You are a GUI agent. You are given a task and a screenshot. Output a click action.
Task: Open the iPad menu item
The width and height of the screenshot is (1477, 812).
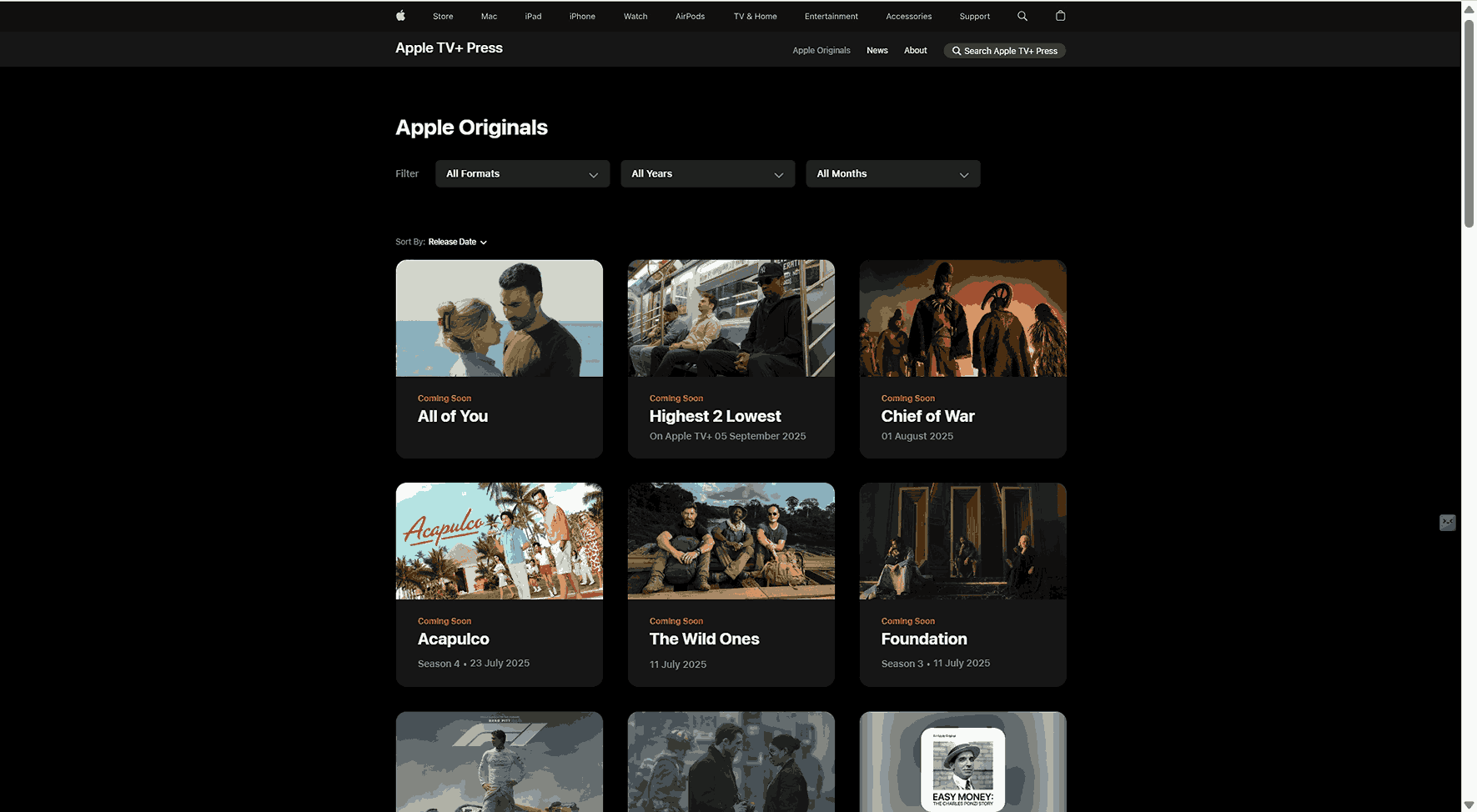[533, 16]
